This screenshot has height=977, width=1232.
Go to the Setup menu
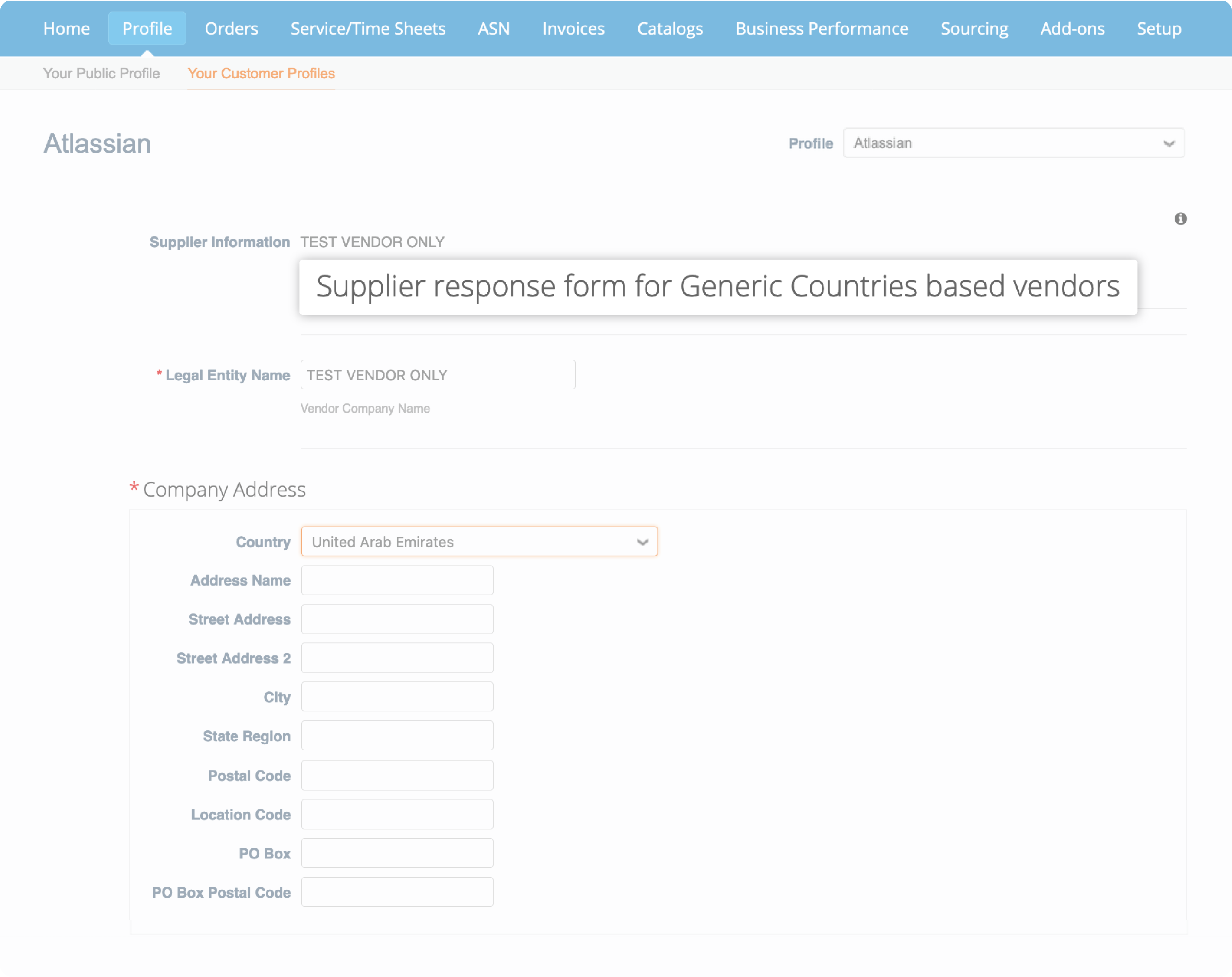pos(1158,29)
